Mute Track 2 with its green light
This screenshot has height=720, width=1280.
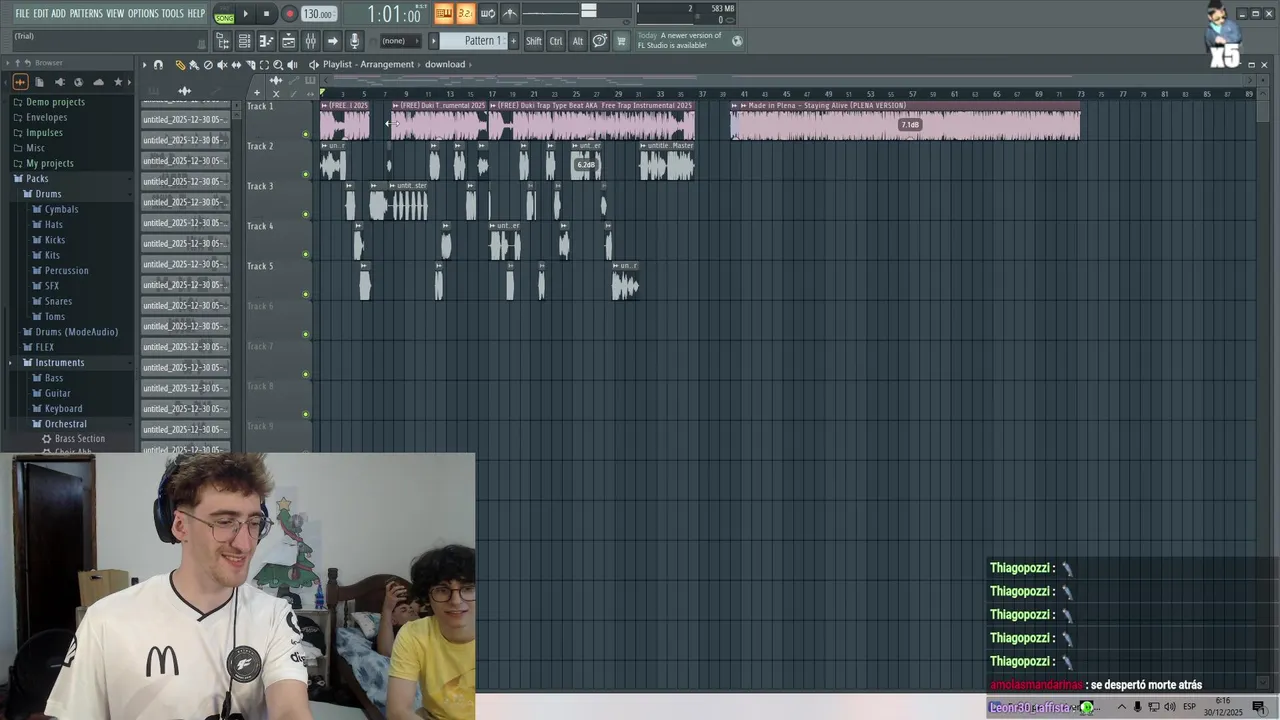tap(306, 174)
